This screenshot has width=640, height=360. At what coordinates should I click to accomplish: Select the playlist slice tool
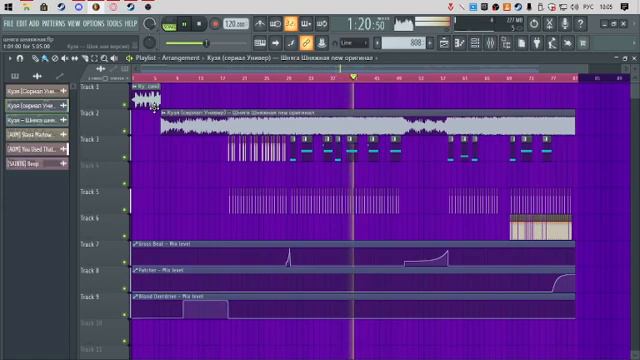[x=85, y=59]
